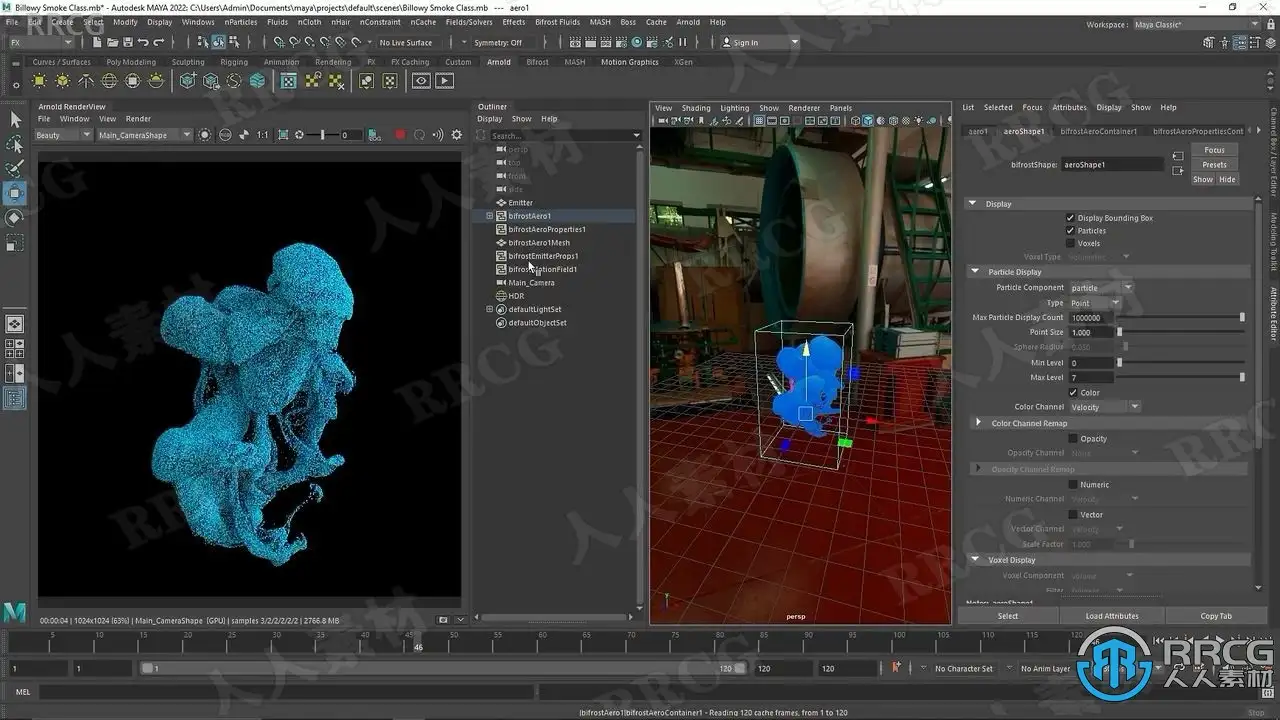This screenshot has height=720, width=1280.
Task: Click the undo icon in the status line
Action: tap(143, 42)
